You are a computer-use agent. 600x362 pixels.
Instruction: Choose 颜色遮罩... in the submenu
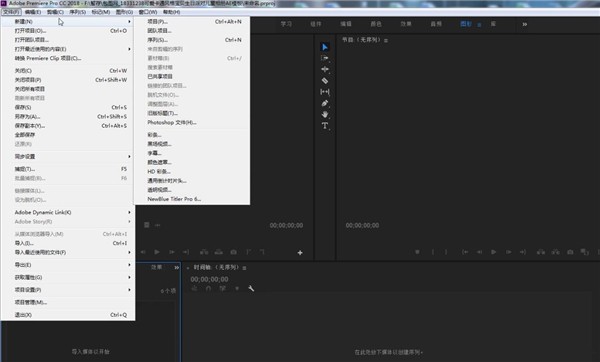[192, 162]
